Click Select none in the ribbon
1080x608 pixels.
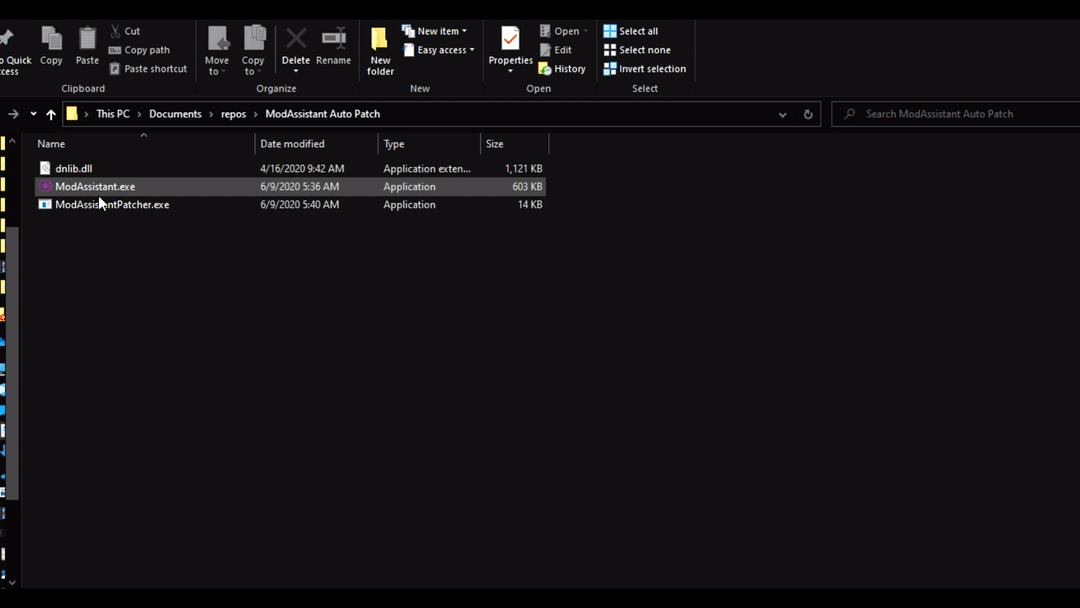pyautogui.click(x=637, y=50)
